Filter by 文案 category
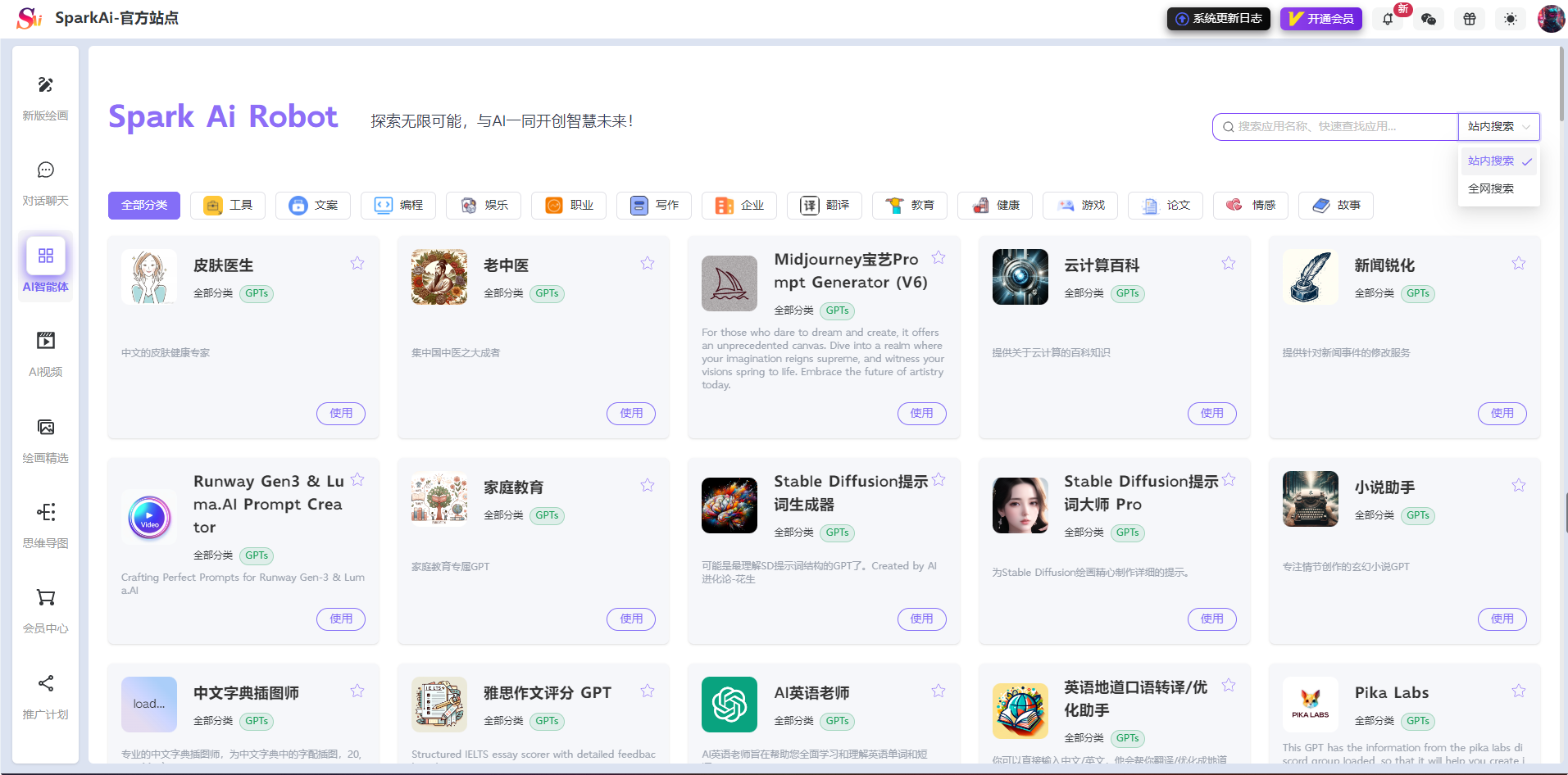The width and height of the screenshot is (1568, 775). pos(313,206)
